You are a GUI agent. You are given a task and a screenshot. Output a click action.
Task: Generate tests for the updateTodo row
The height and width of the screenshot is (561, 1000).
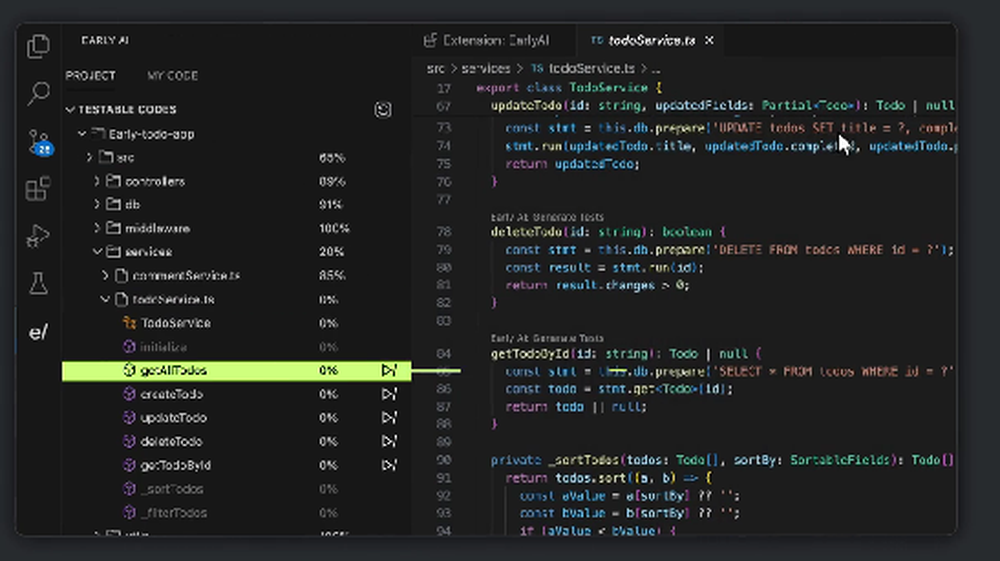pos(389,418)
